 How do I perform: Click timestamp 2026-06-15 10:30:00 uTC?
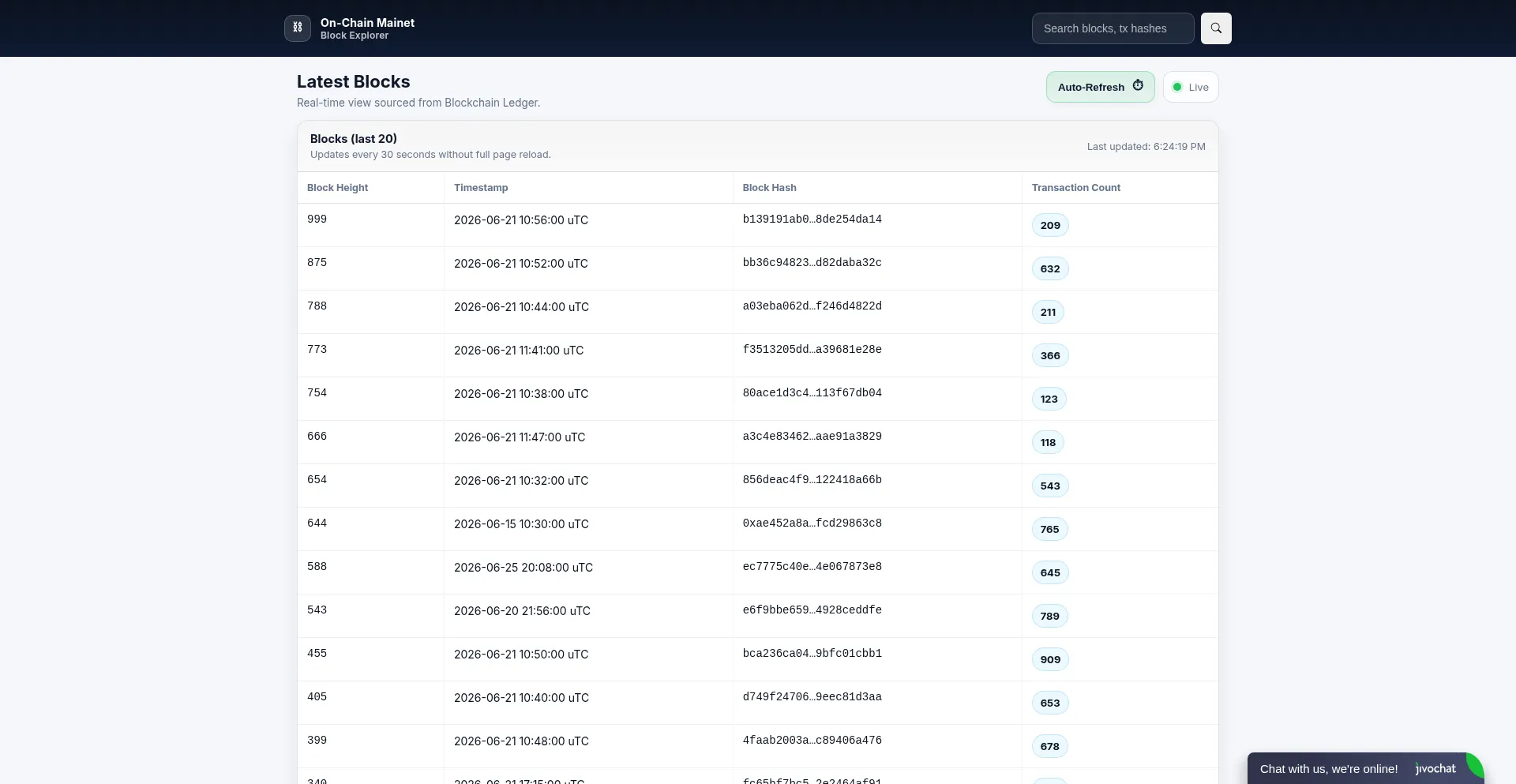pos(521,524)
